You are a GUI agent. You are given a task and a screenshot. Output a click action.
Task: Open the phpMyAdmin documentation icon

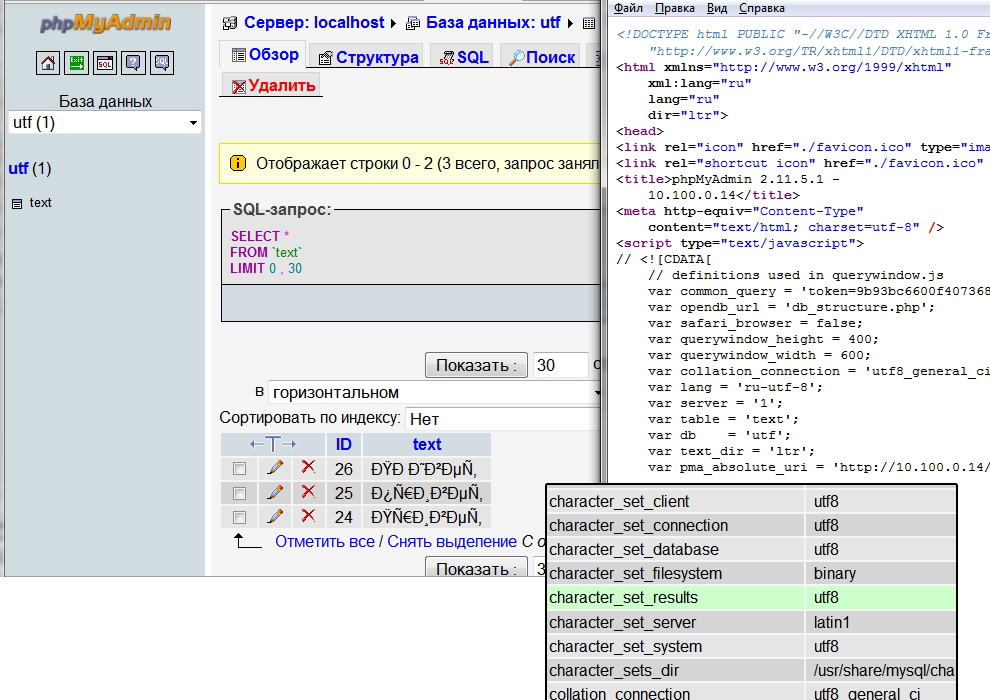click(x=133, y=64)
